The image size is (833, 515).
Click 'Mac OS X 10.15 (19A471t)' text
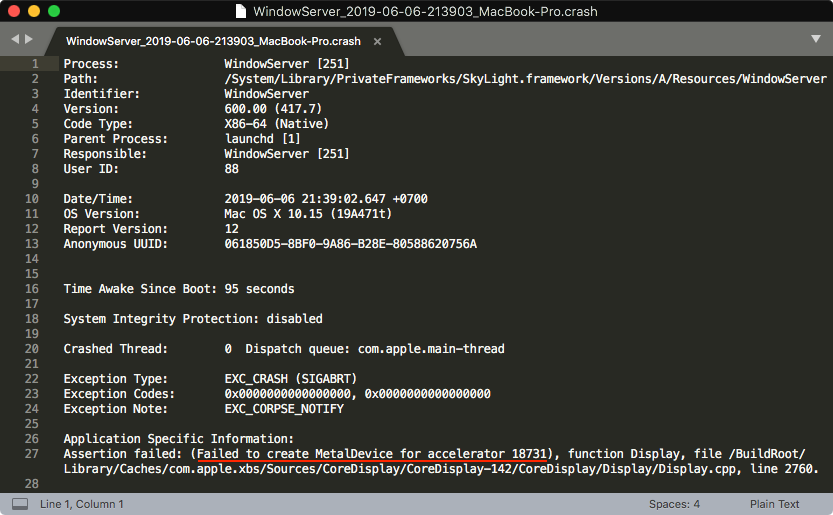308,214
